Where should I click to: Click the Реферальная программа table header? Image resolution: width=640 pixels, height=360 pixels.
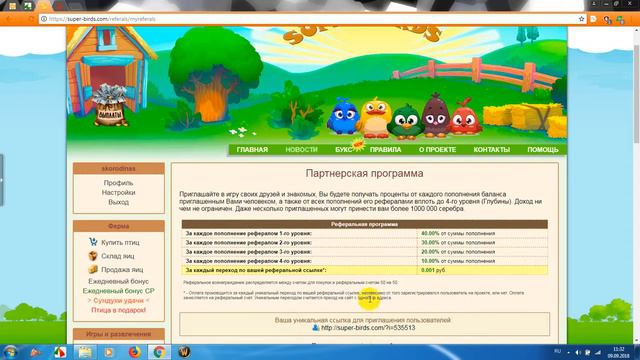pyautogui.click(x=364, y=224)
